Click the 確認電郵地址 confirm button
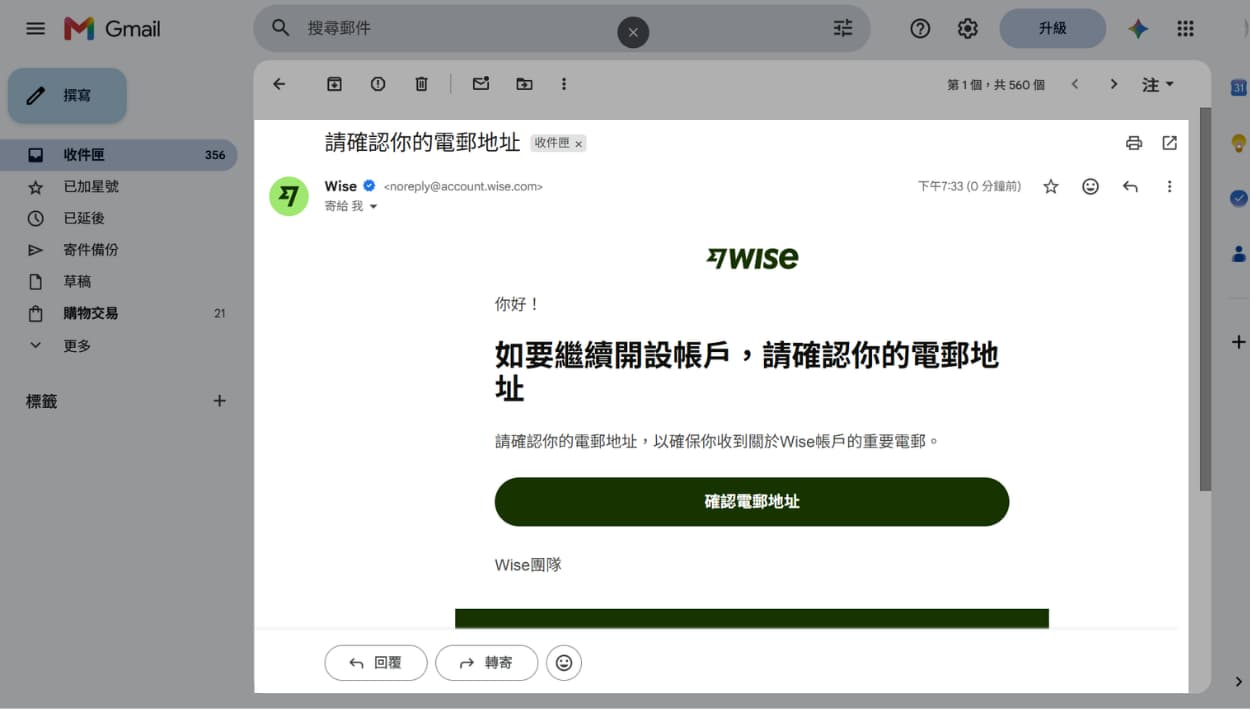1250x709 pixels. (752, 502)
